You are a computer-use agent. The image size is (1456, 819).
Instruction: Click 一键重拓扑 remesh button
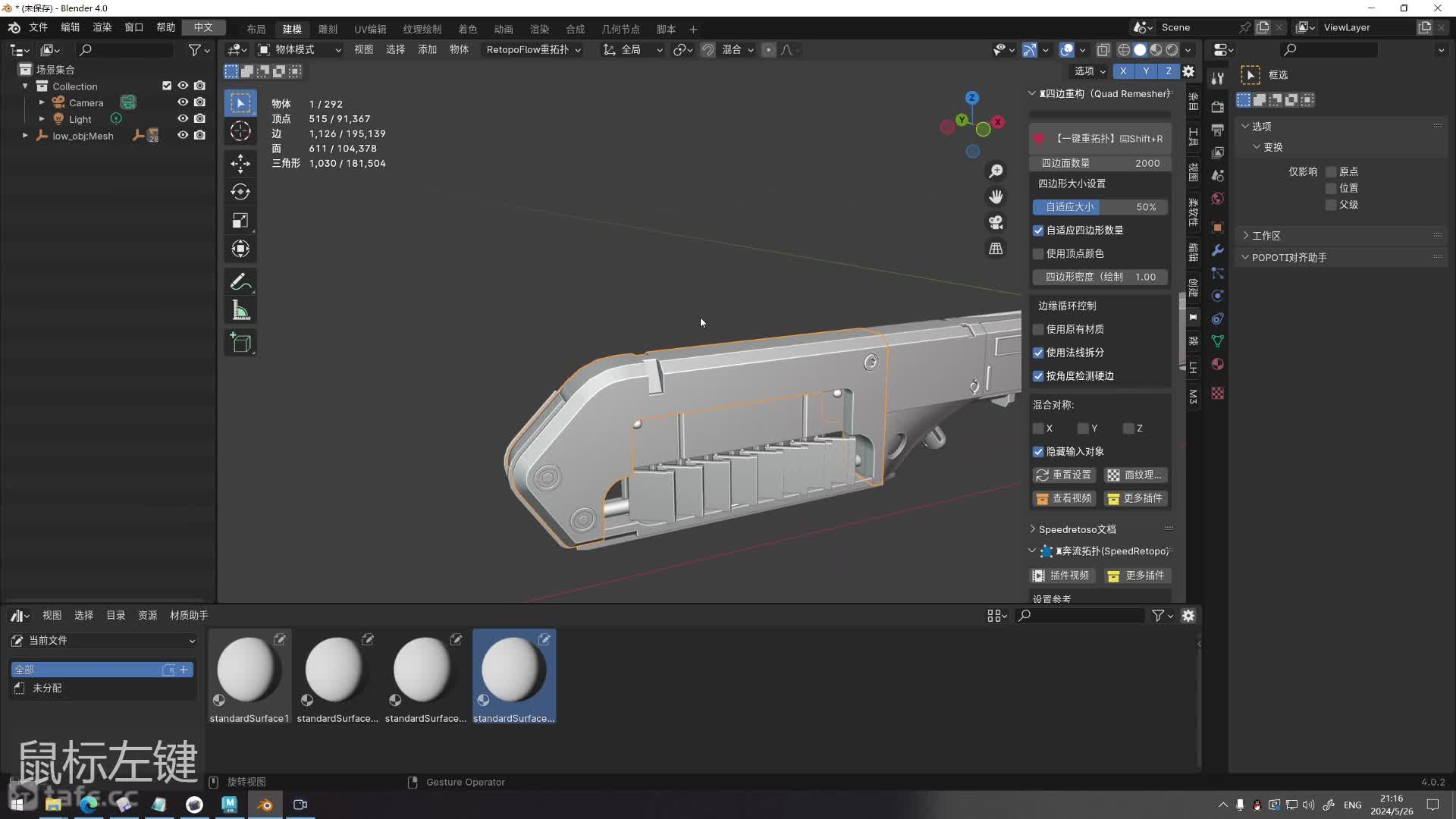1100,139
